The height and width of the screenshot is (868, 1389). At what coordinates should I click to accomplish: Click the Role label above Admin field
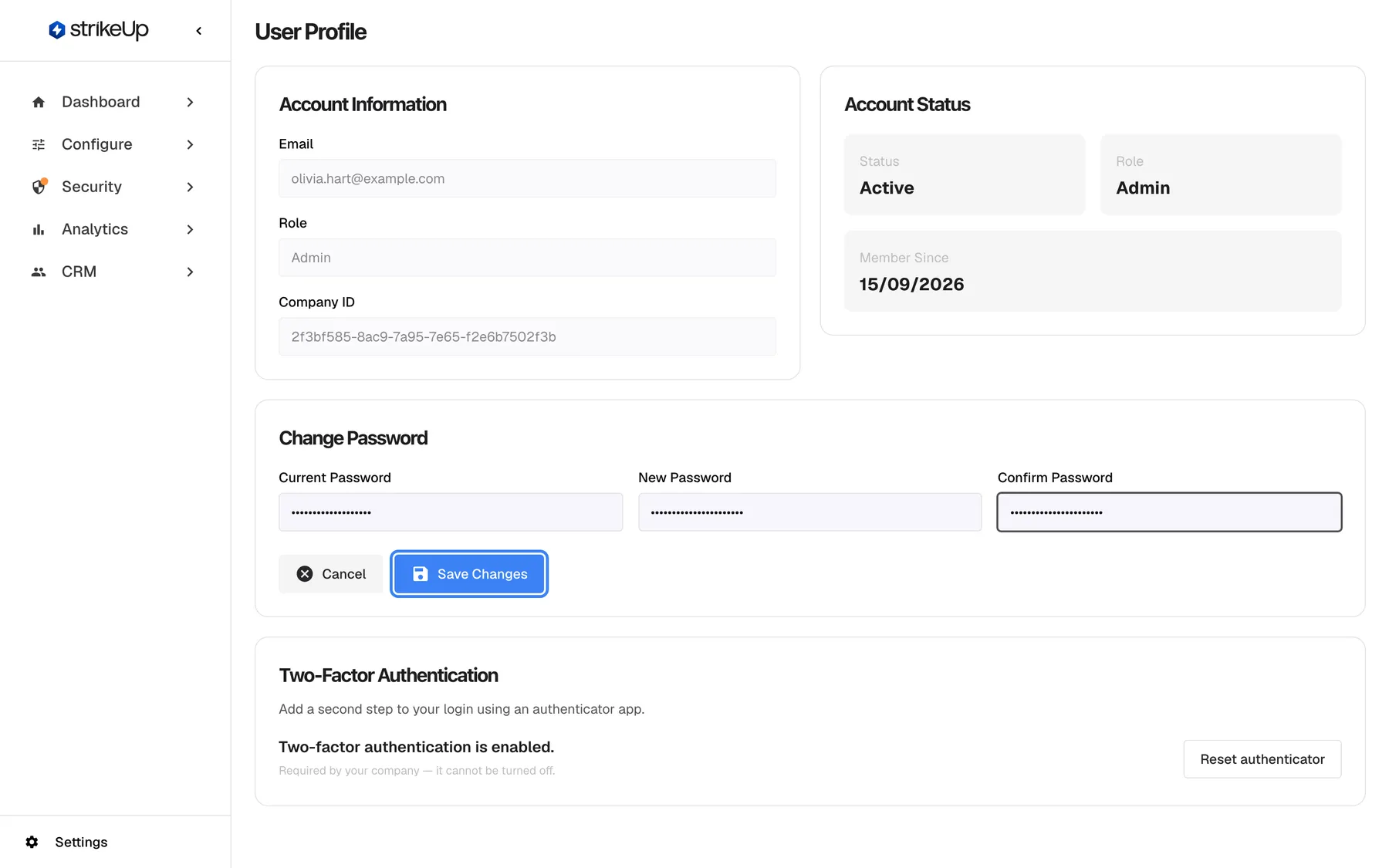coord(292,223)
